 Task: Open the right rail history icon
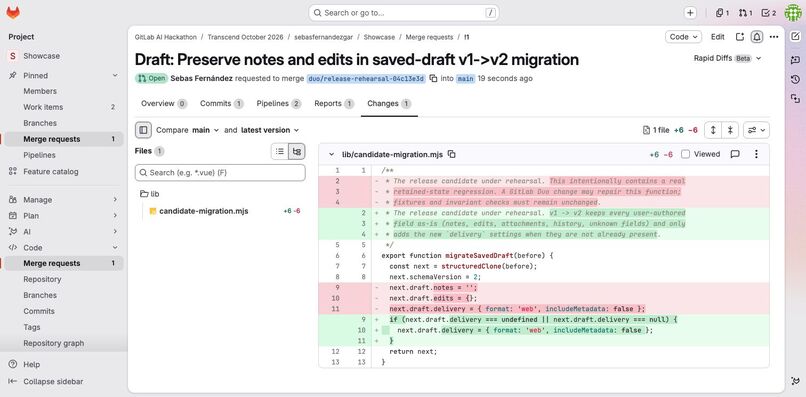tap(795, 79)
